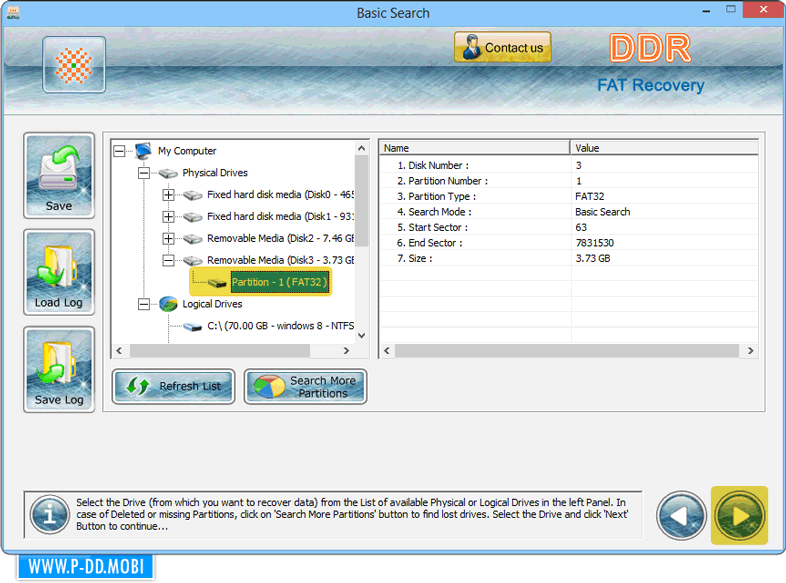Click the checkered logo icon in header

tap(74, 64)
